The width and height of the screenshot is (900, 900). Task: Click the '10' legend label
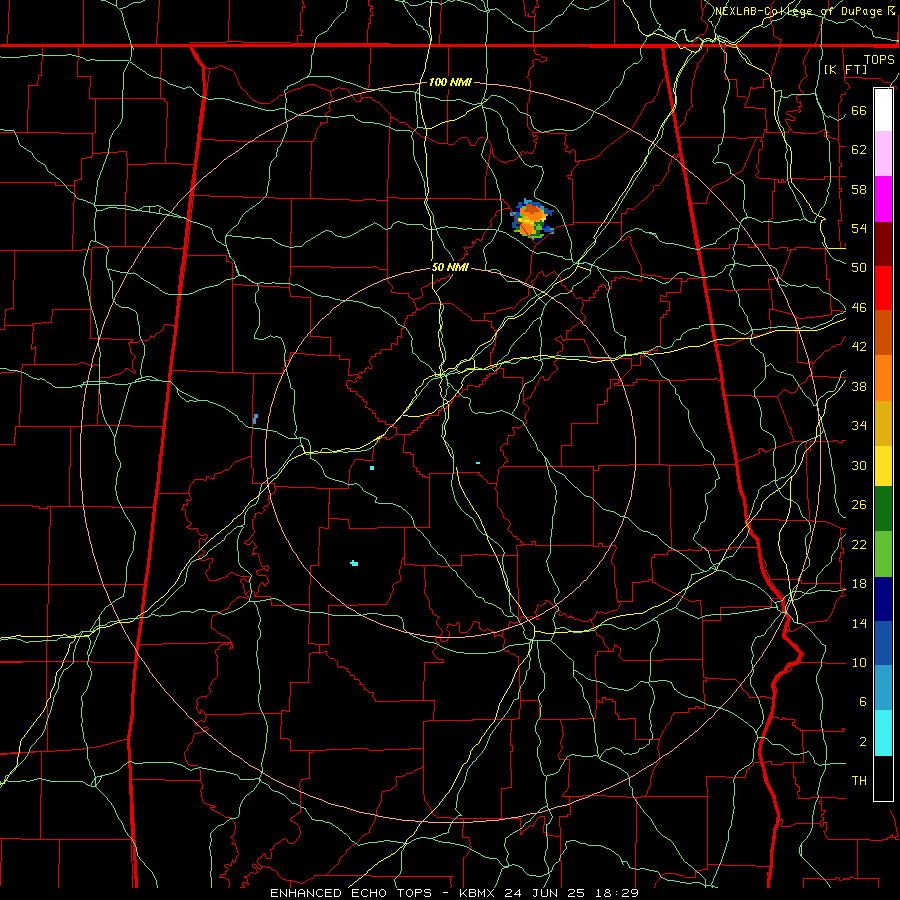pos(859,663)
